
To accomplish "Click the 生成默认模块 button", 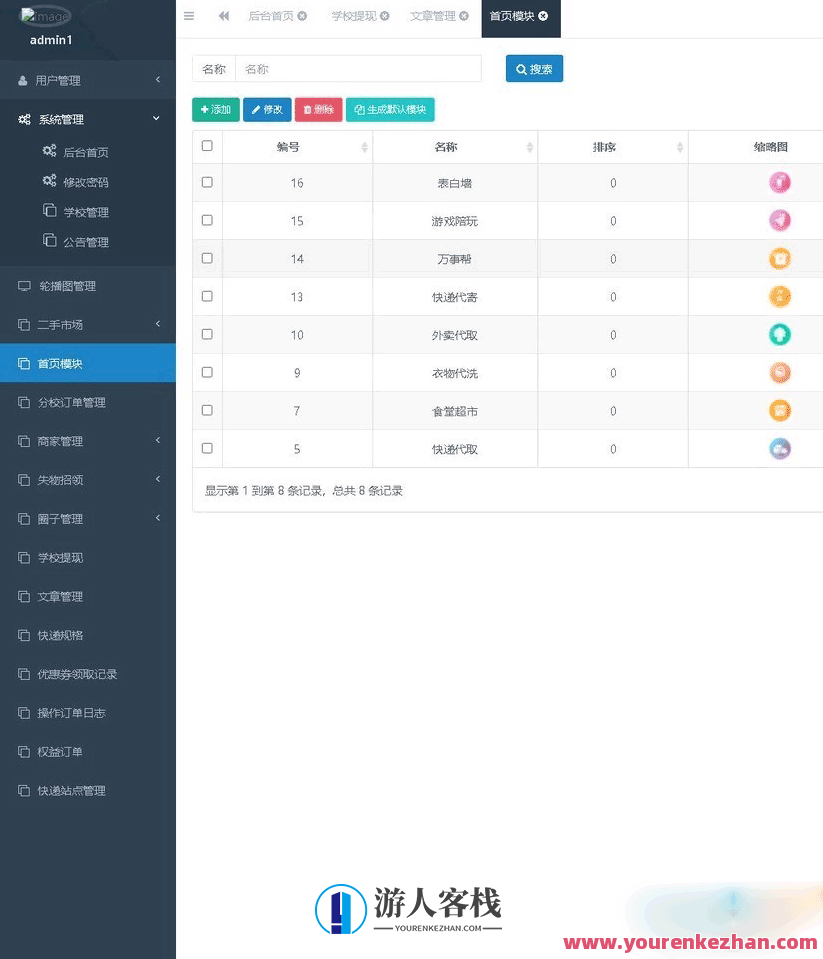I will 390,110.
